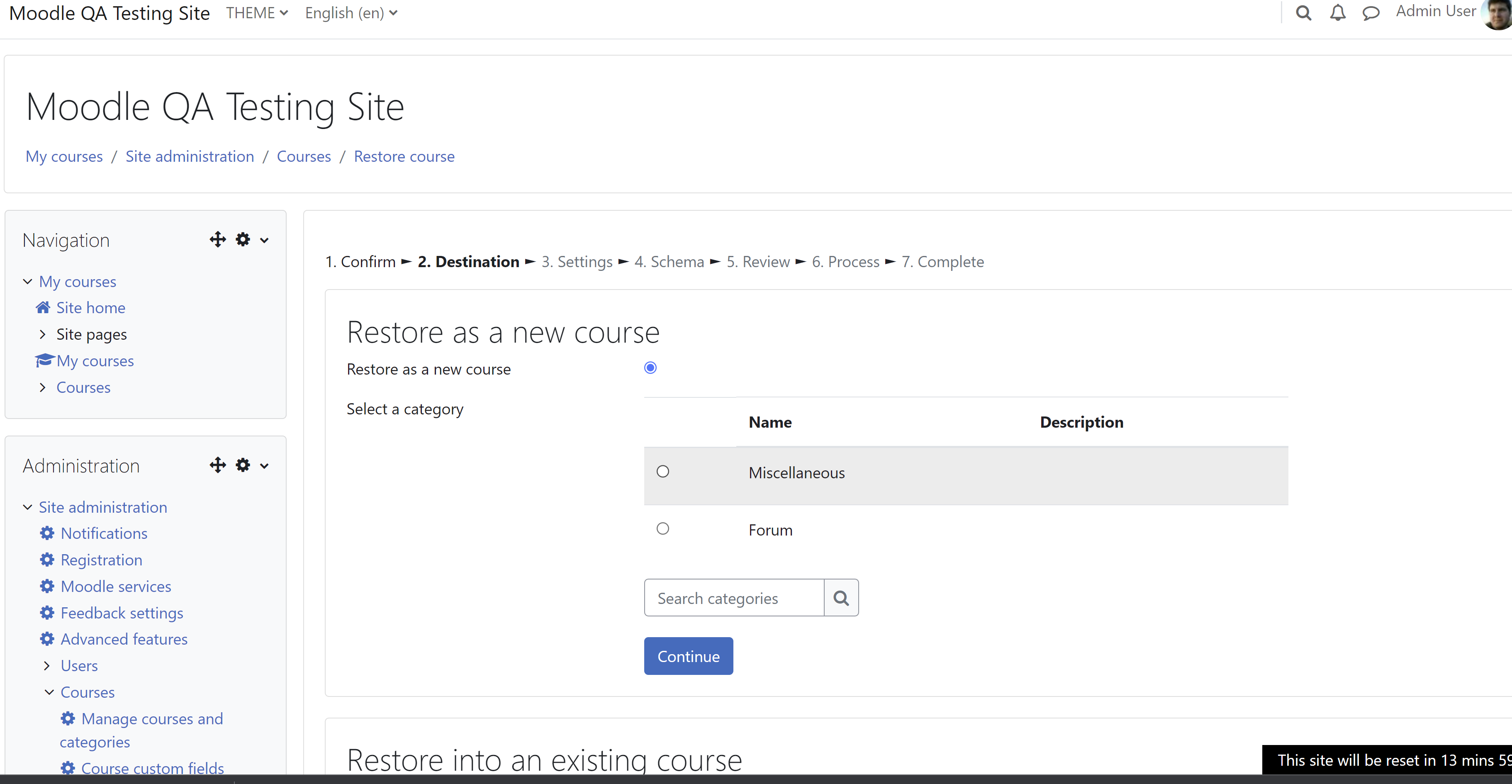Viewport: 1512px width, 784px height.
Task: Open Administration block dropdown chevron
Action: 265,466
